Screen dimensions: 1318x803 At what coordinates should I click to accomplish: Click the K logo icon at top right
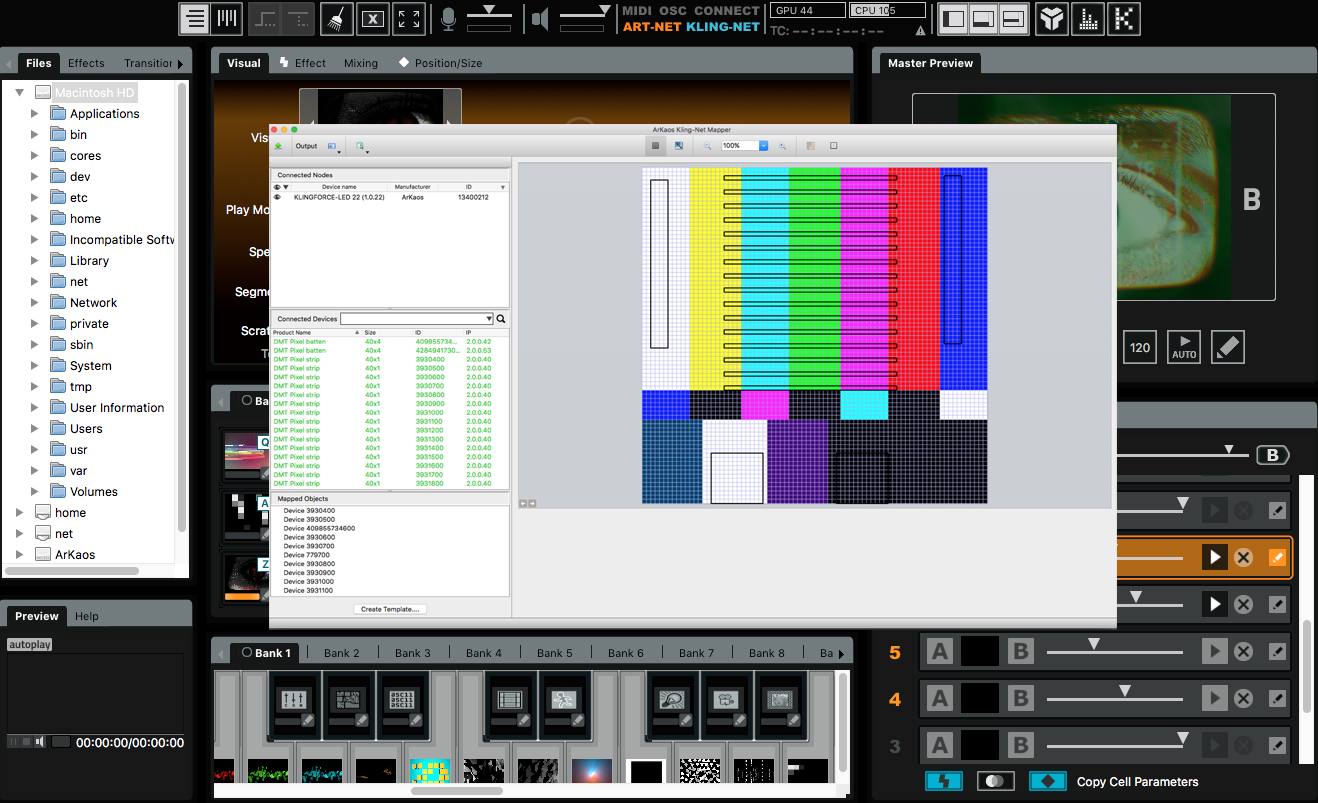tap(1125, 19)
